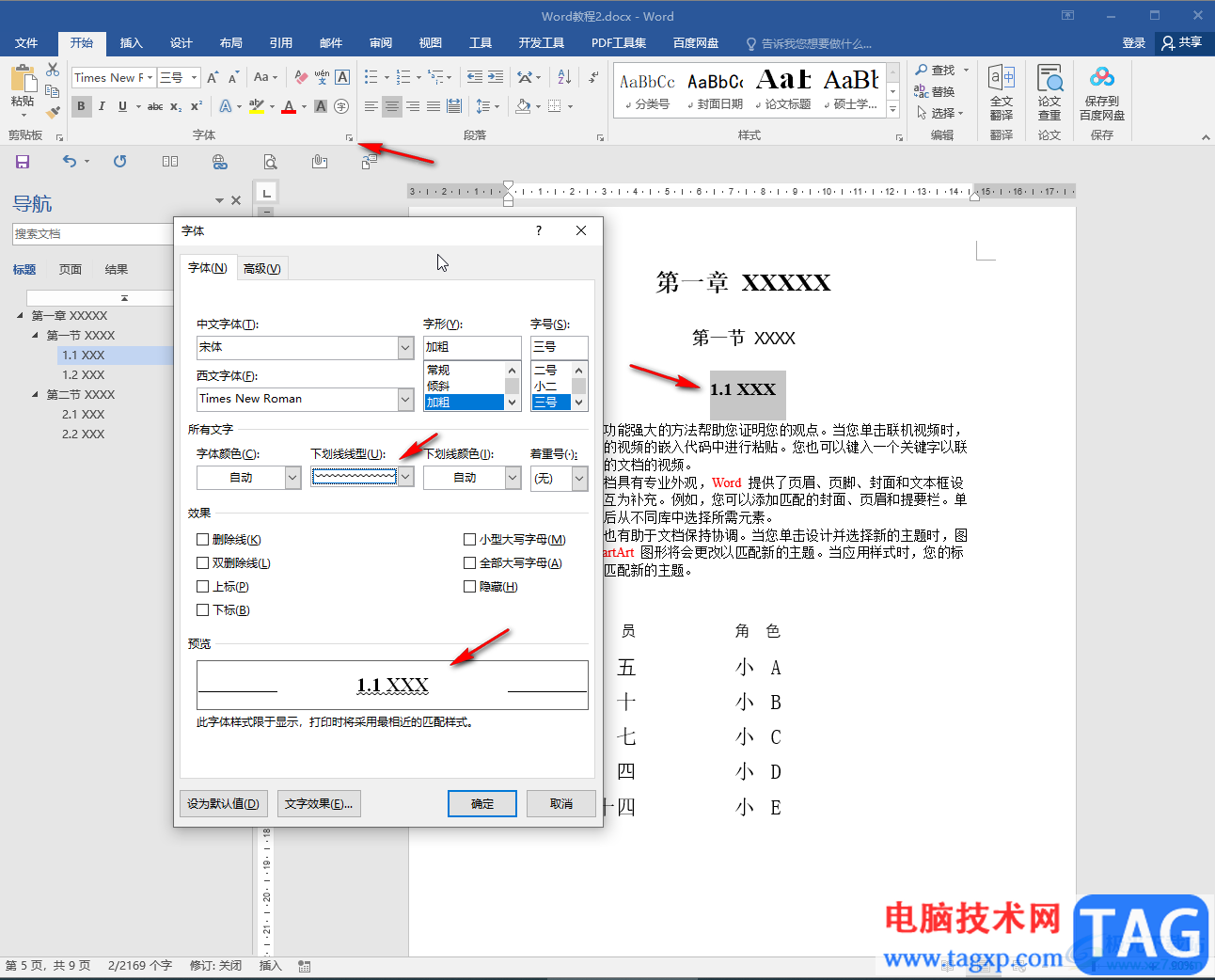Click the decrease indent icon
Image resolution: width=1215 pixels, height=980 pixels.
pyautogui.click(x=475, y=77)
